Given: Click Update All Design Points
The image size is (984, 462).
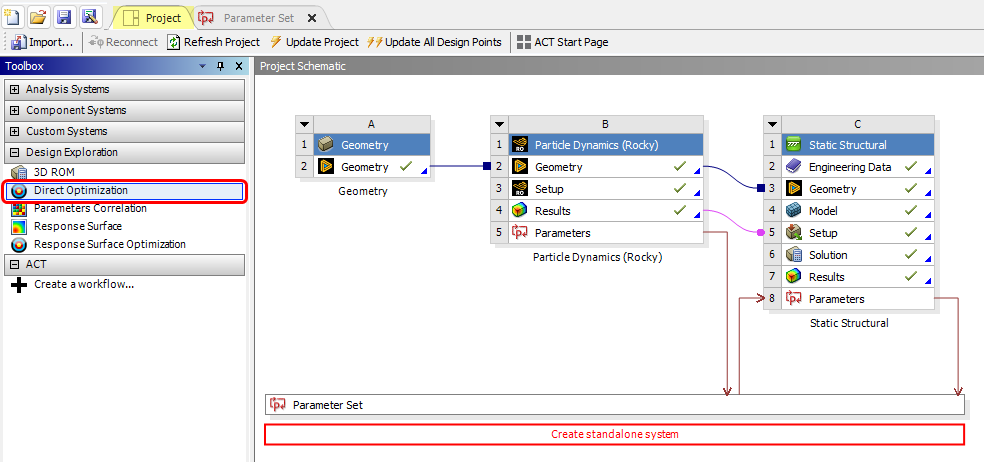Looking at the screenshot, I should [x=434, y=42].
